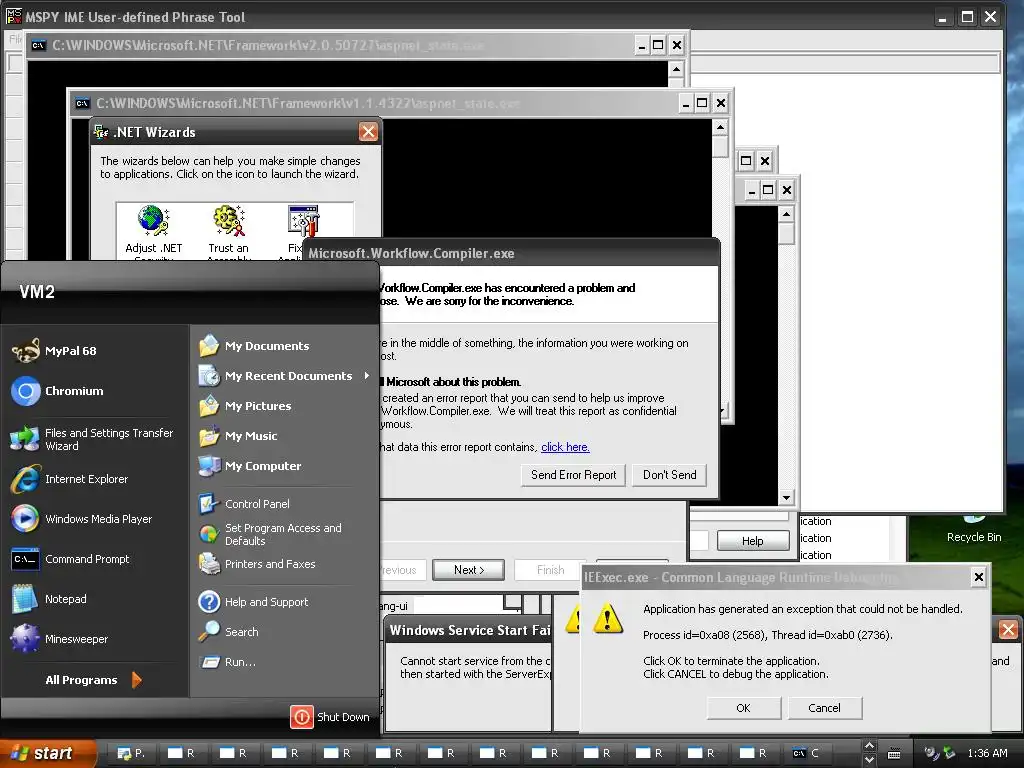Close the IEExec.exe debugging dialog
Screen dimensions: 1024x768
tap(978, 577)
